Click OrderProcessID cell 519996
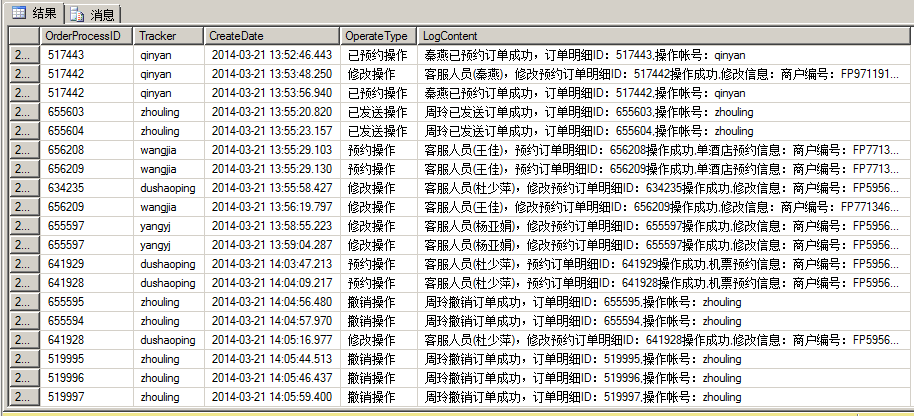 87,378
